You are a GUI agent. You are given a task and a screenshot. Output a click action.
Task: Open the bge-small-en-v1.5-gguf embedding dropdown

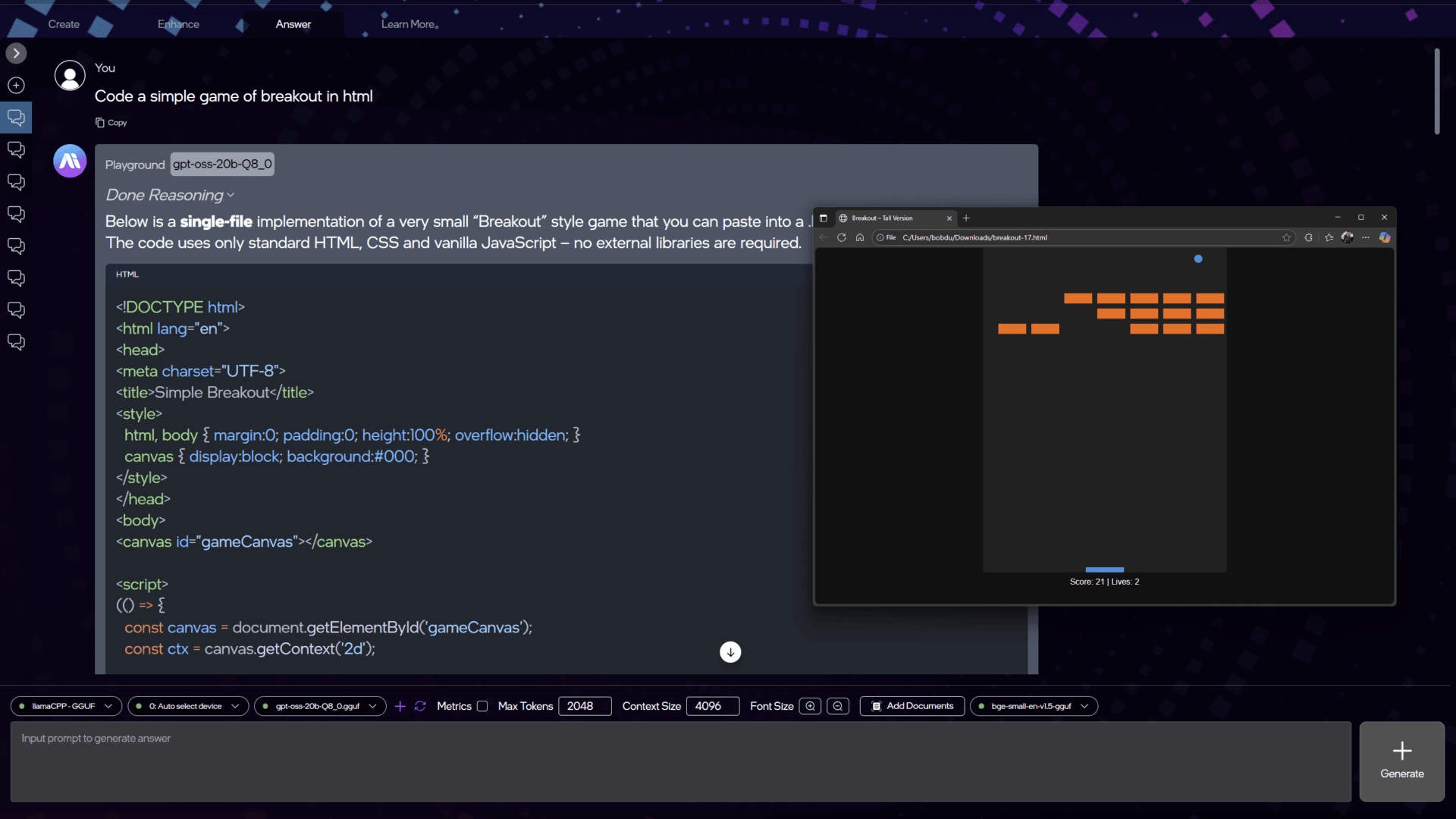pyautogui.click(x=1034, y=706)
